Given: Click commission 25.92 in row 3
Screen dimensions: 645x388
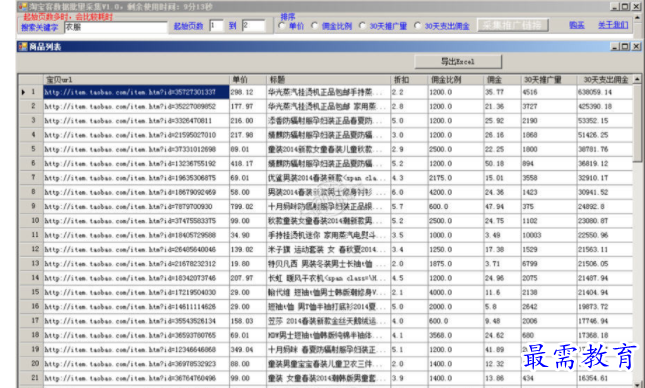Looking at the screenshot, I should point(502,121).
